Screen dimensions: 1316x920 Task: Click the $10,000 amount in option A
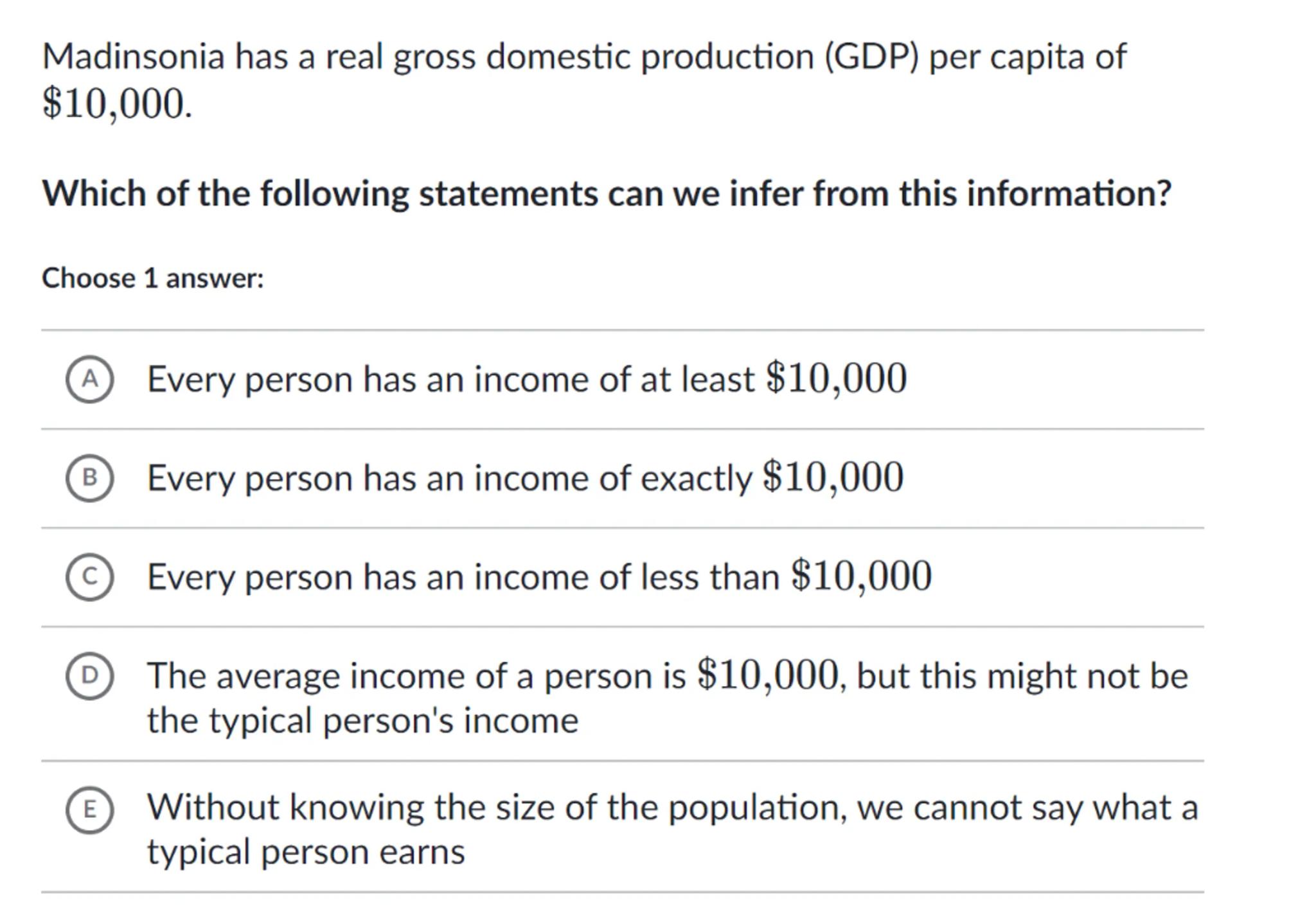tap(836, 378)
